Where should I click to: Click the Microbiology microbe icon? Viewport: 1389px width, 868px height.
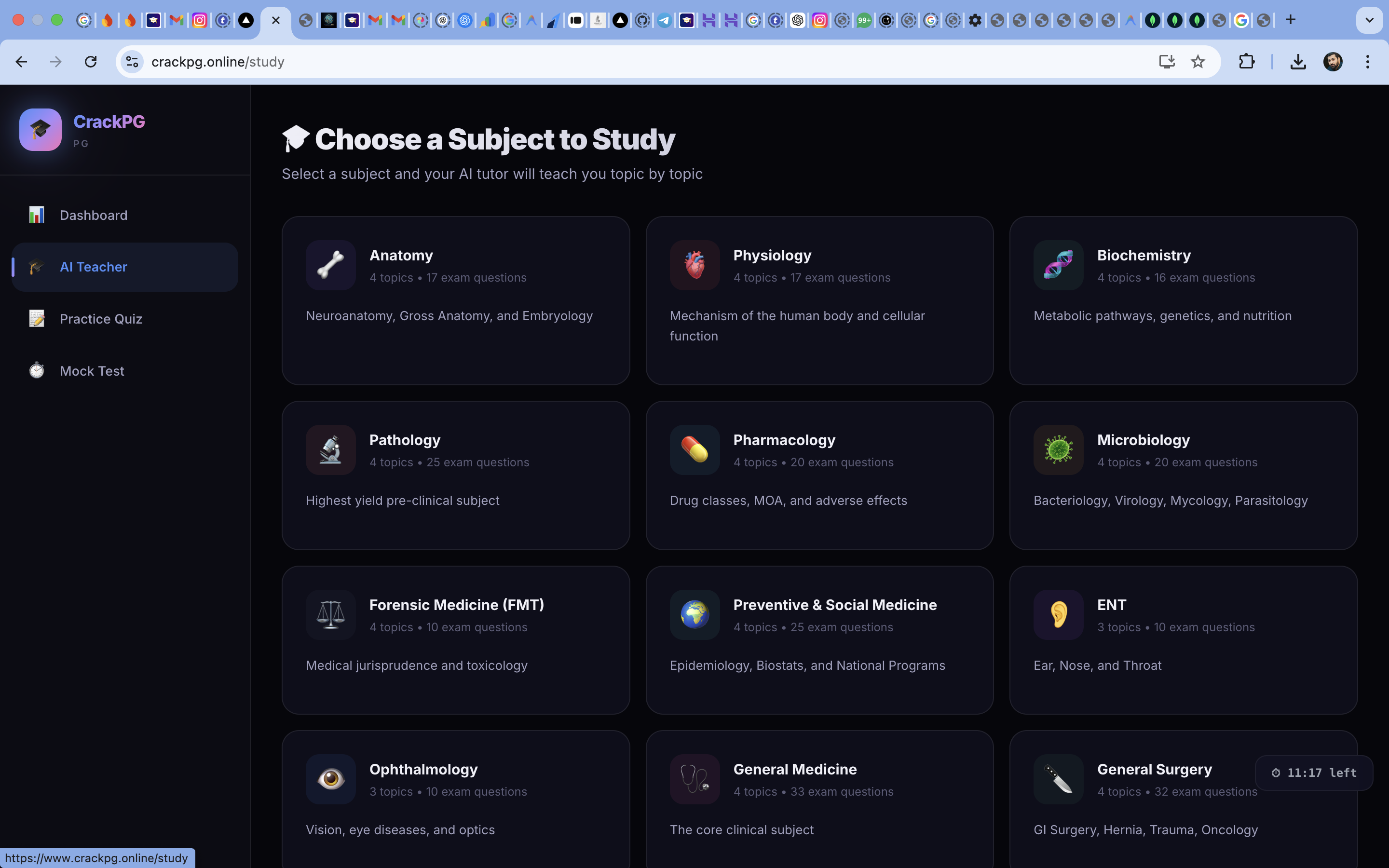point(1059,450)
